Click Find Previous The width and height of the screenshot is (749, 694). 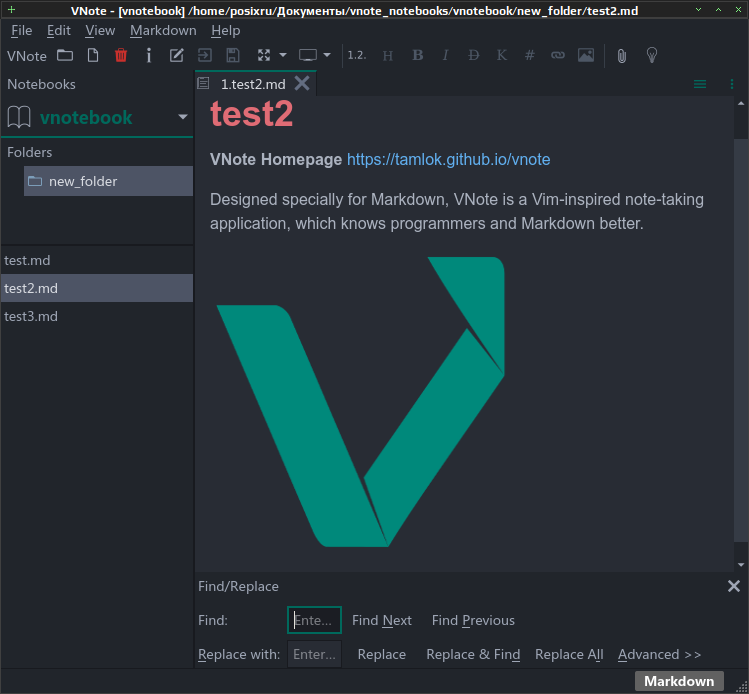473,620
